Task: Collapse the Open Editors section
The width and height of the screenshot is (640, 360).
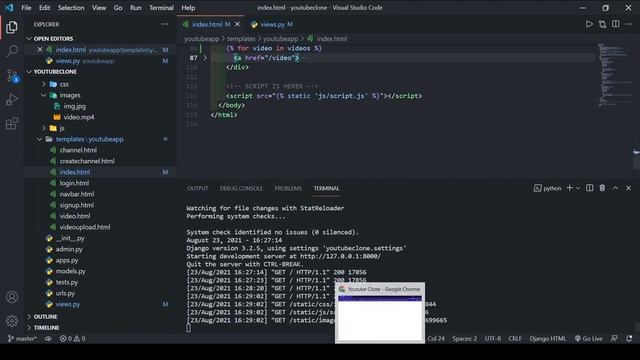Action: tap(54, 38)
